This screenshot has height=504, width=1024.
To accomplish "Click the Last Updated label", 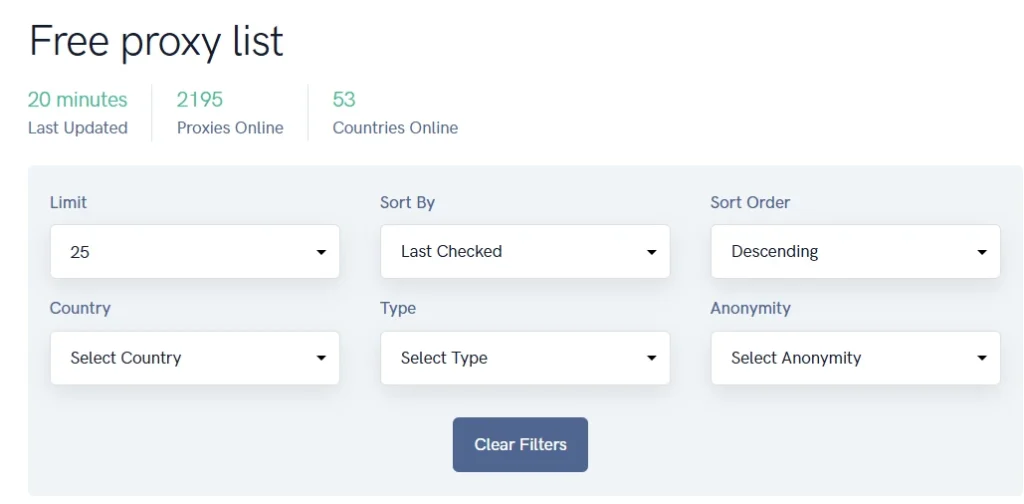I will point(78,128).
